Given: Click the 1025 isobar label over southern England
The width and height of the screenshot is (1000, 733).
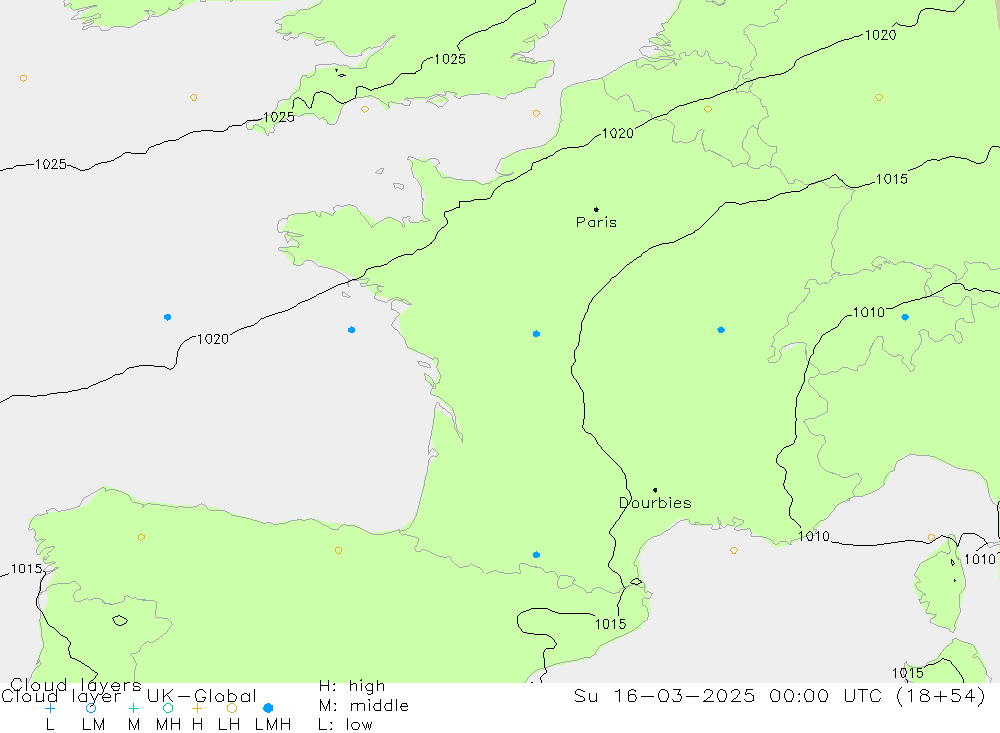Looking at the screenshot, I should 450,59.
